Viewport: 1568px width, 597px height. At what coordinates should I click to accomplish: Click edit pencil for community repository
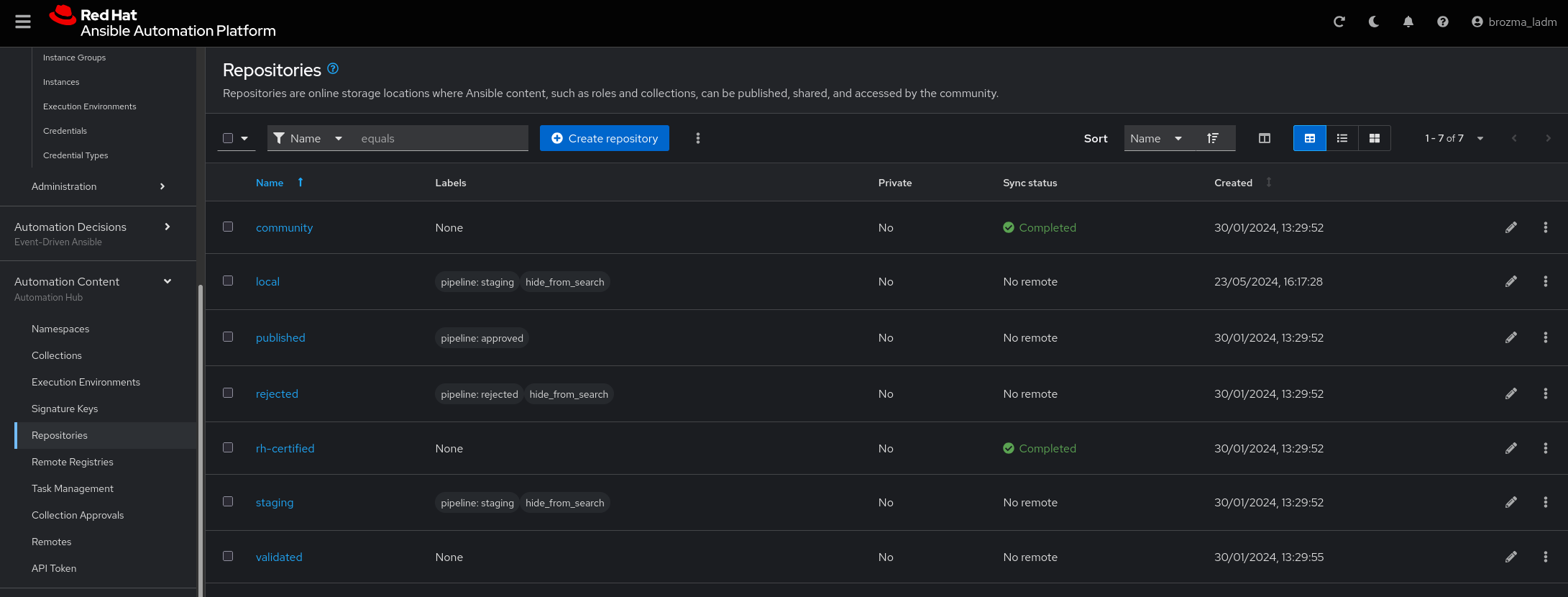[1510, 228]
